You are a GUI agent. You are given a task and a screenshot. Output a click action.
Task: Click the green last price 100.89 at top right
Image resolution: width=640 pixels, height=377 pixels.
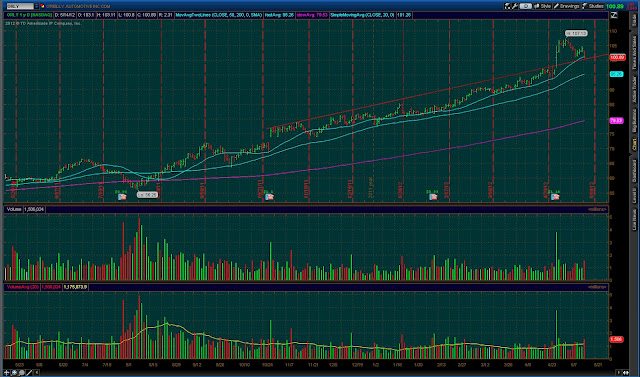coord(615,7)
